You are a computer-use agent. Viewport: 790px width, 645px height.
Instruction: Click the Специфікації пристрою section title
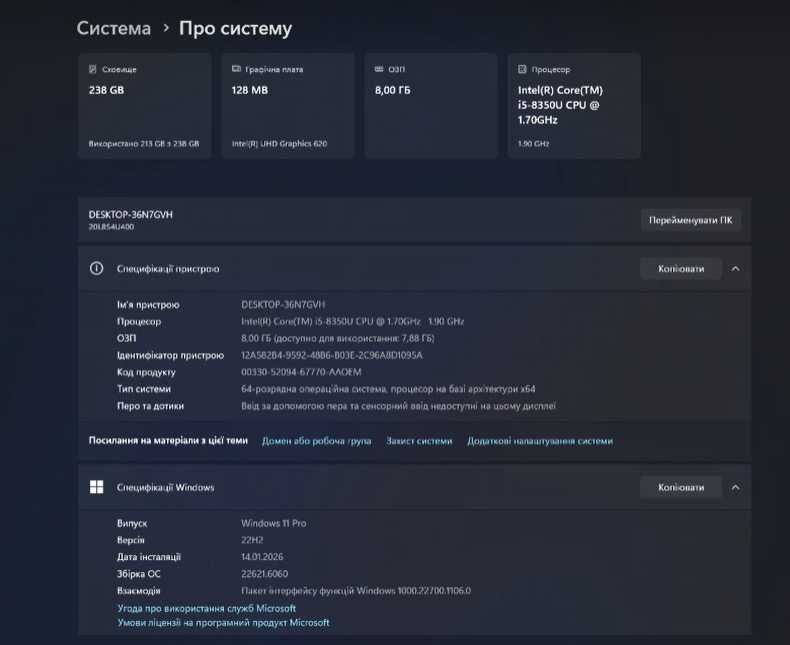click(168, 269)
